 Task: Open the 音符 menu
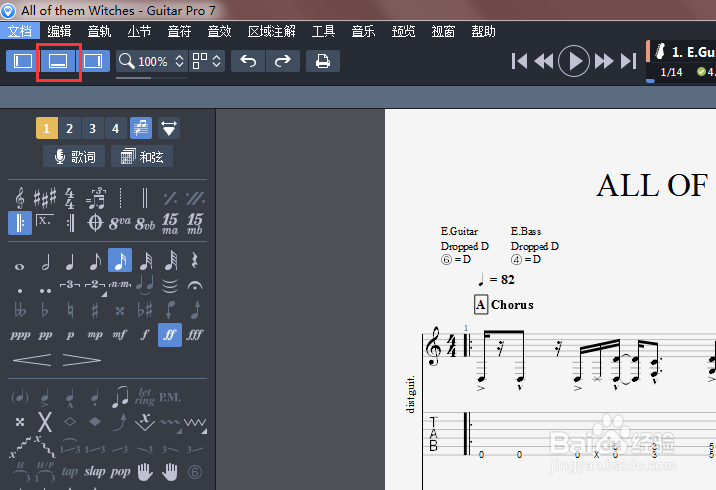click(x=179, y=31)
